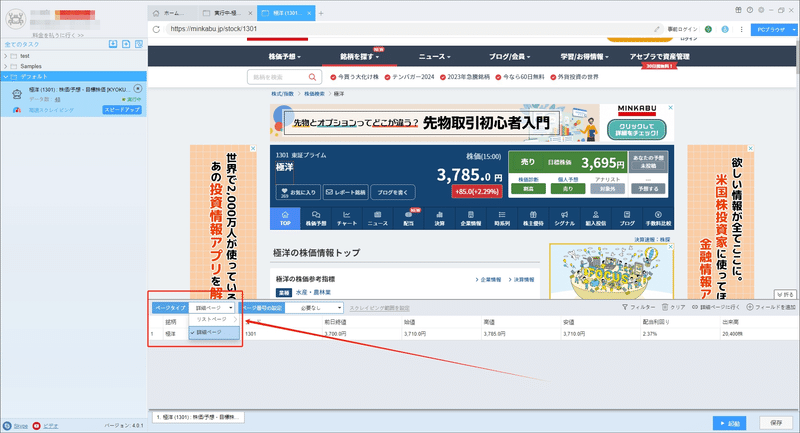Click the 保存 save button
The image size is (800, 433).
point(776,423)
